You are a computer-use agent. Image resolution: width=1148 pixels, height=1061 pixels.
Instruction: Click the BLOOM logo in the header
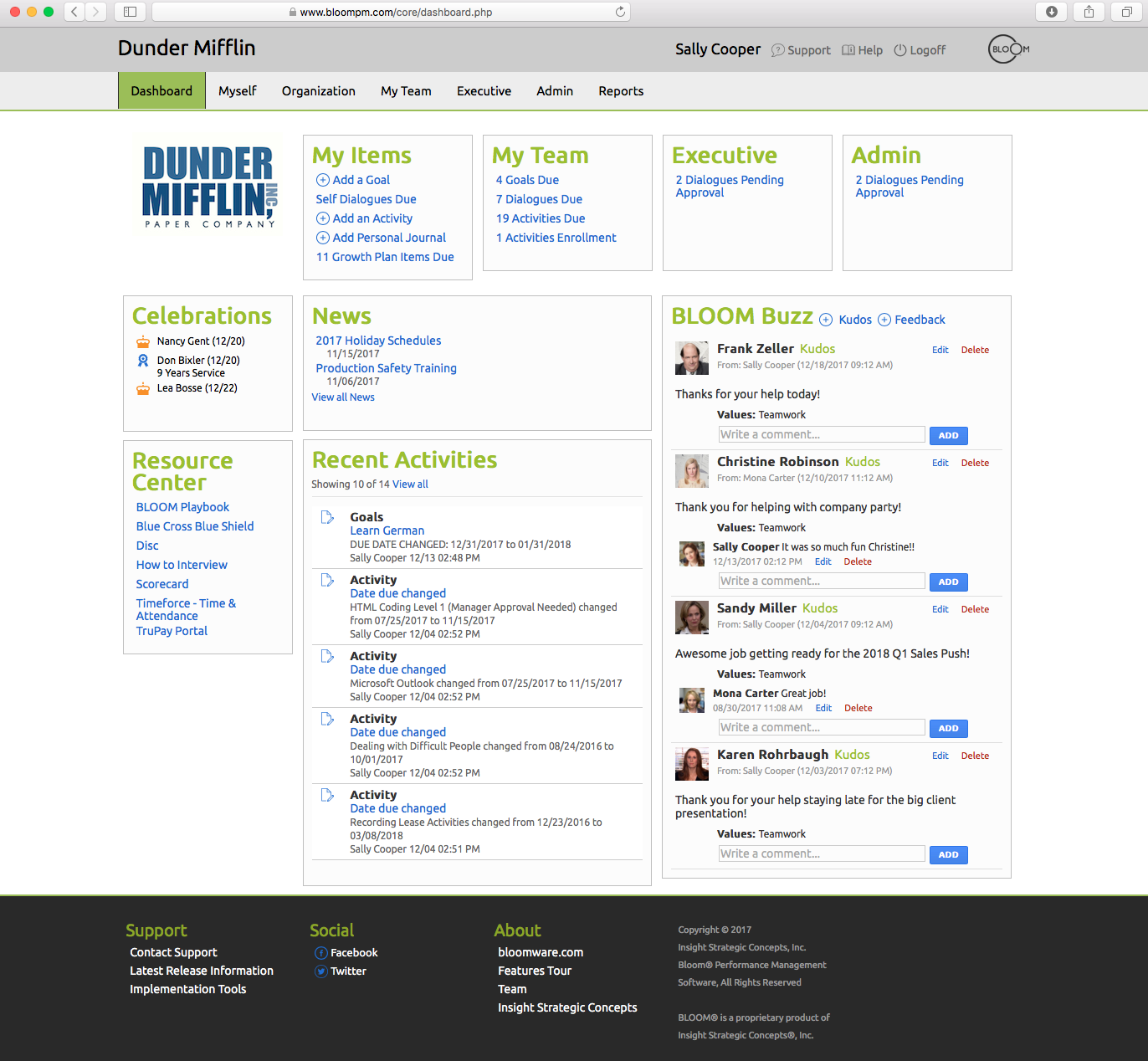[1008, 49]
